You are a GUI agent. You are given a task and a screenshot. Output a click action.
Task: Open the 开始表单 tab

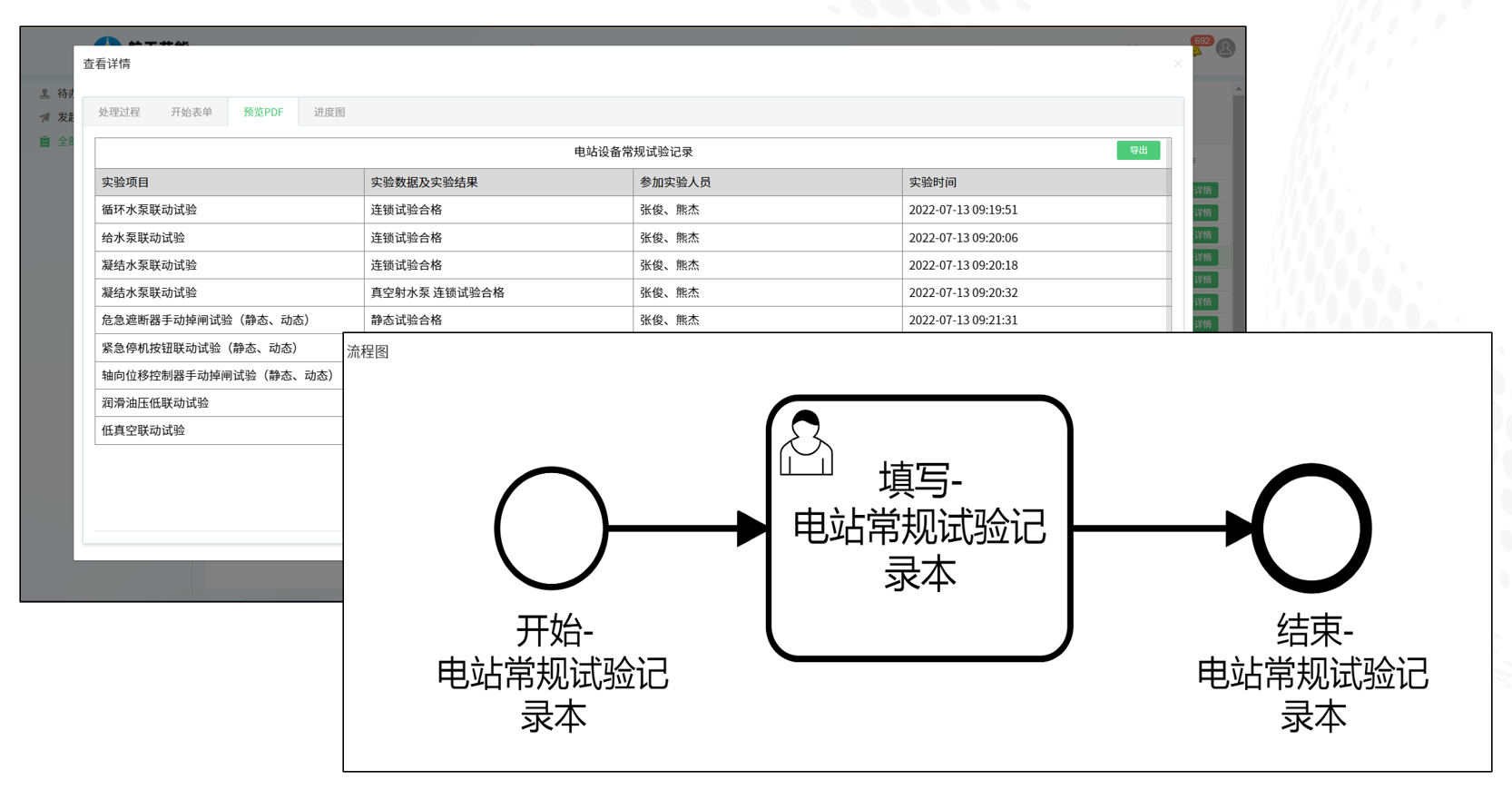[x=191, y=113]
